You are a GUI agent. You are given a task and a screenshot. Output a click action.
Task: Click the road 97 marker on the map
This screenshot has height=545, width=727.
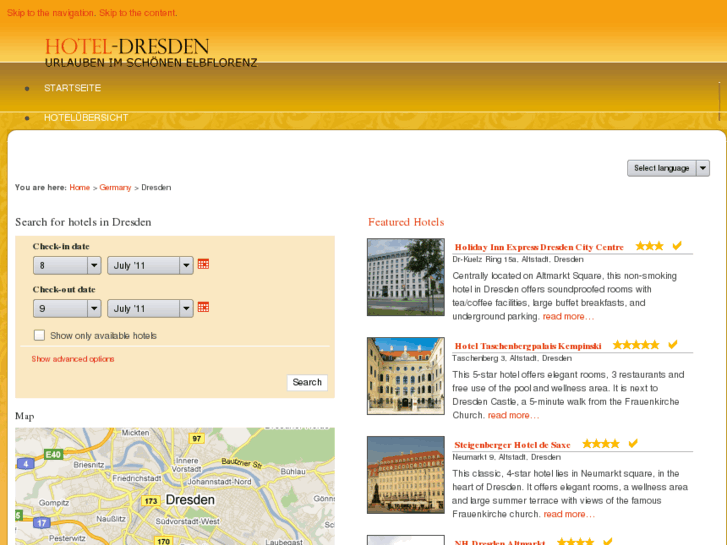point(197,438)
